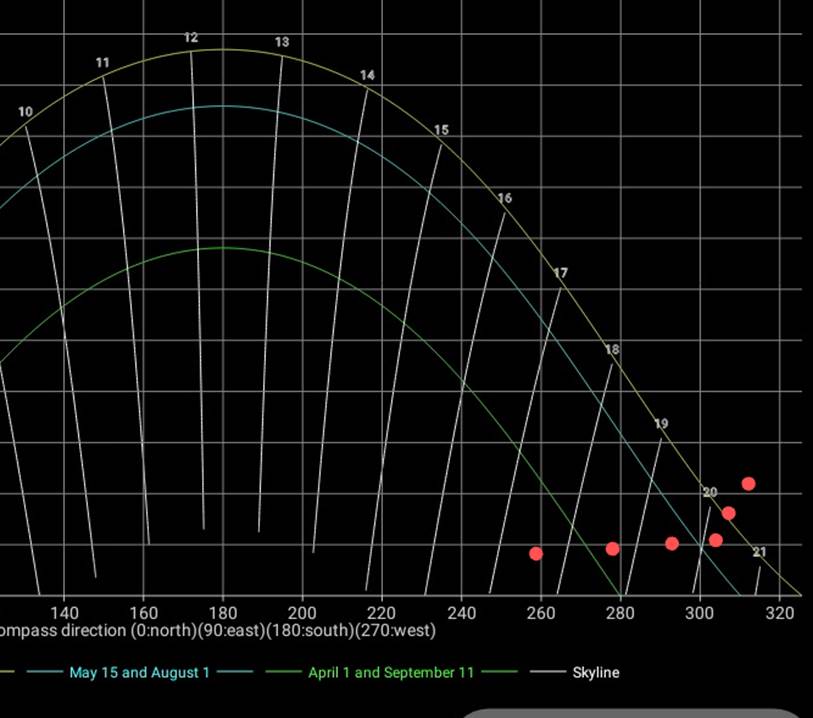Viewport: 813px width, 718px height.
Task: Toggle April 1 and September 11 legend entry
Action: point(391,673)
